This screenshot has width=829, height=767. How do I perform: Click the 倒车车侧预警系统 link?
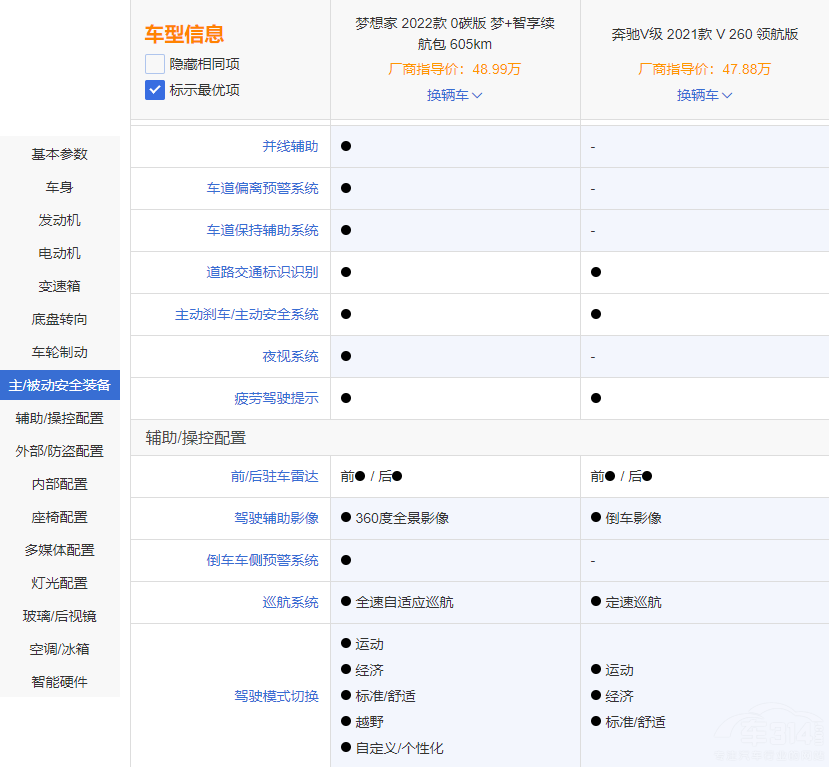262,560
